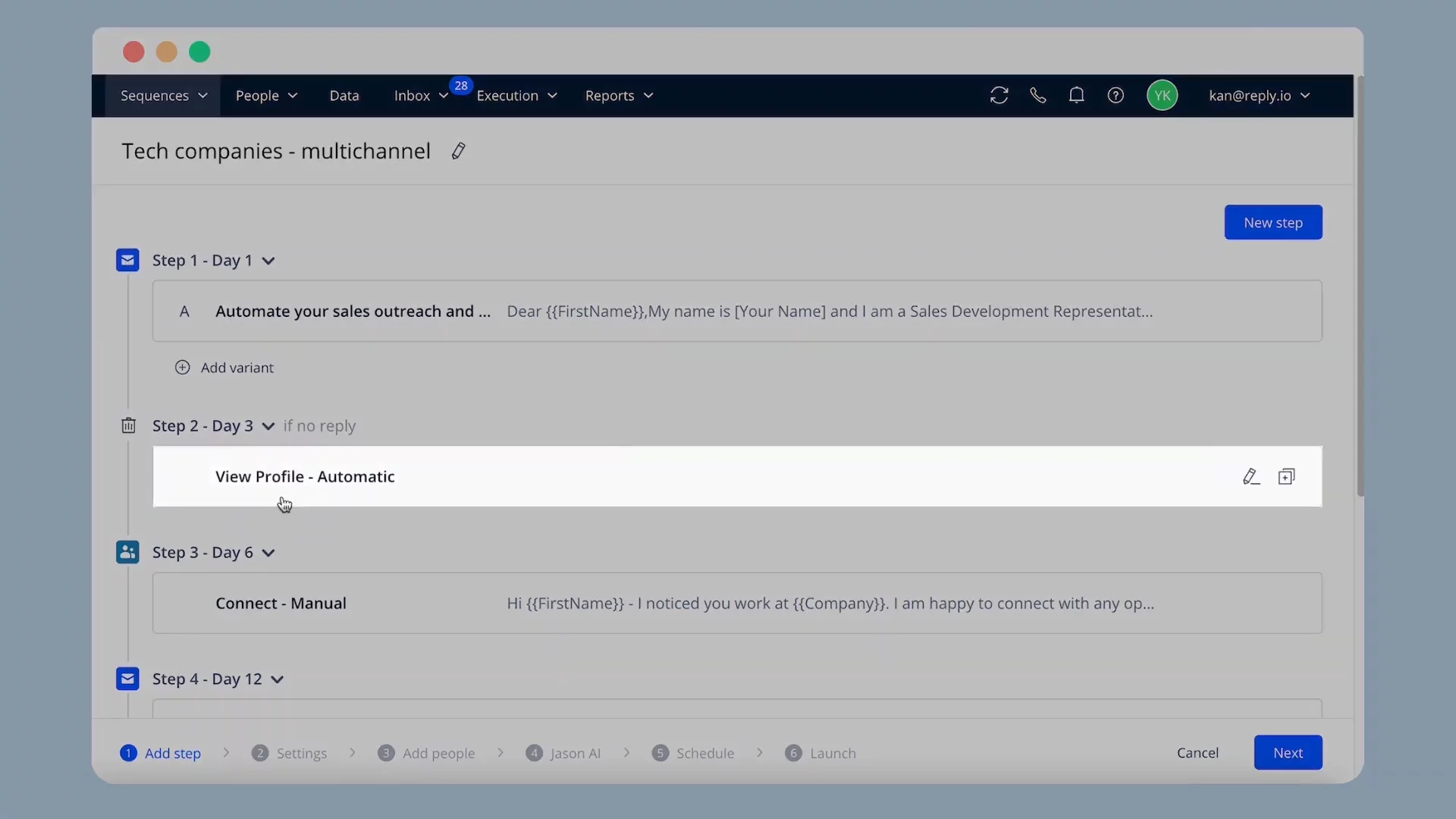Open the Sequences menu
This screenshot has height=819, width=1456.
(x=163, y=96)
